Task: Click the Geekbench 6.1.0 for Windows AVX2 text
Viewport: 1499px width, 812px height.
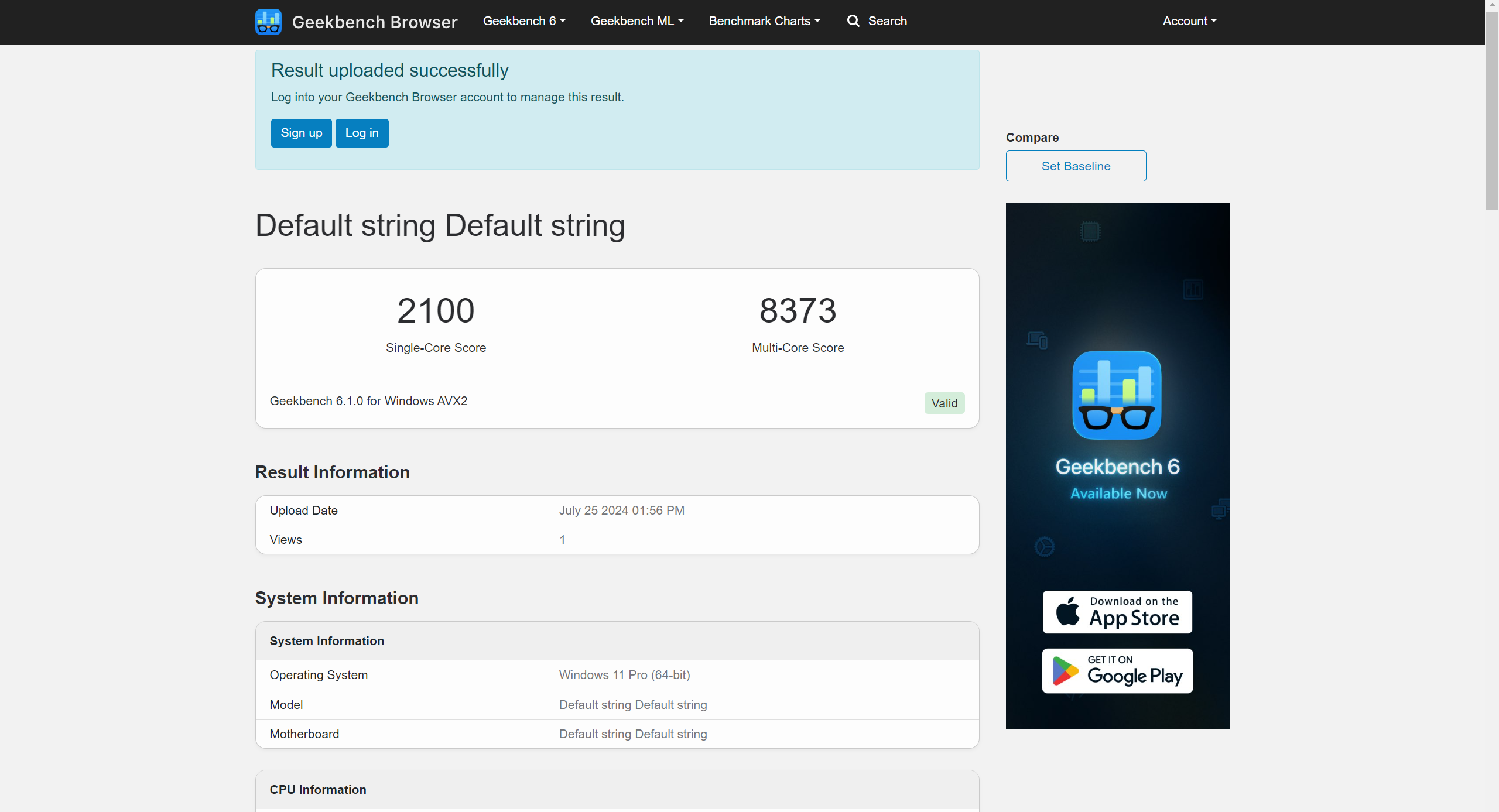Action: coord(368,401)
